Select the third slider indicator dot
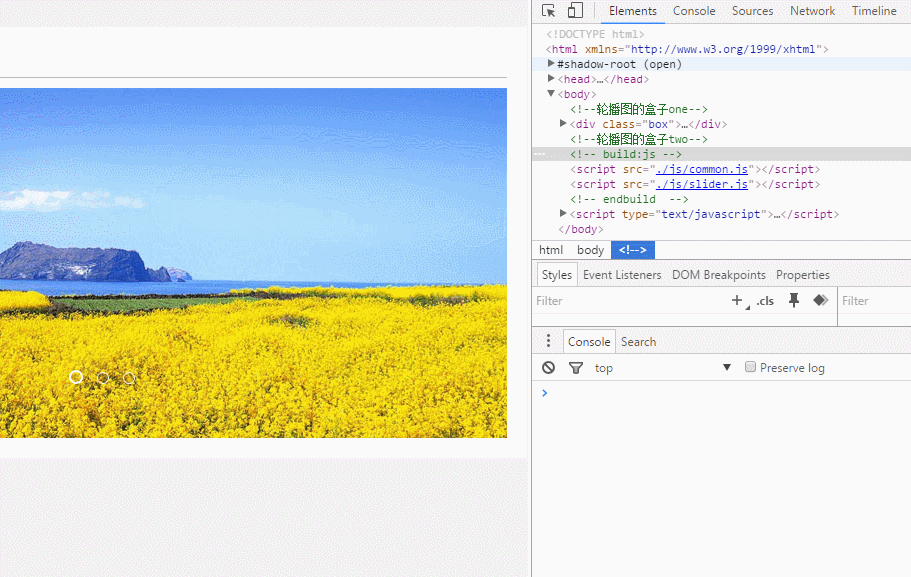 [129, 378]
